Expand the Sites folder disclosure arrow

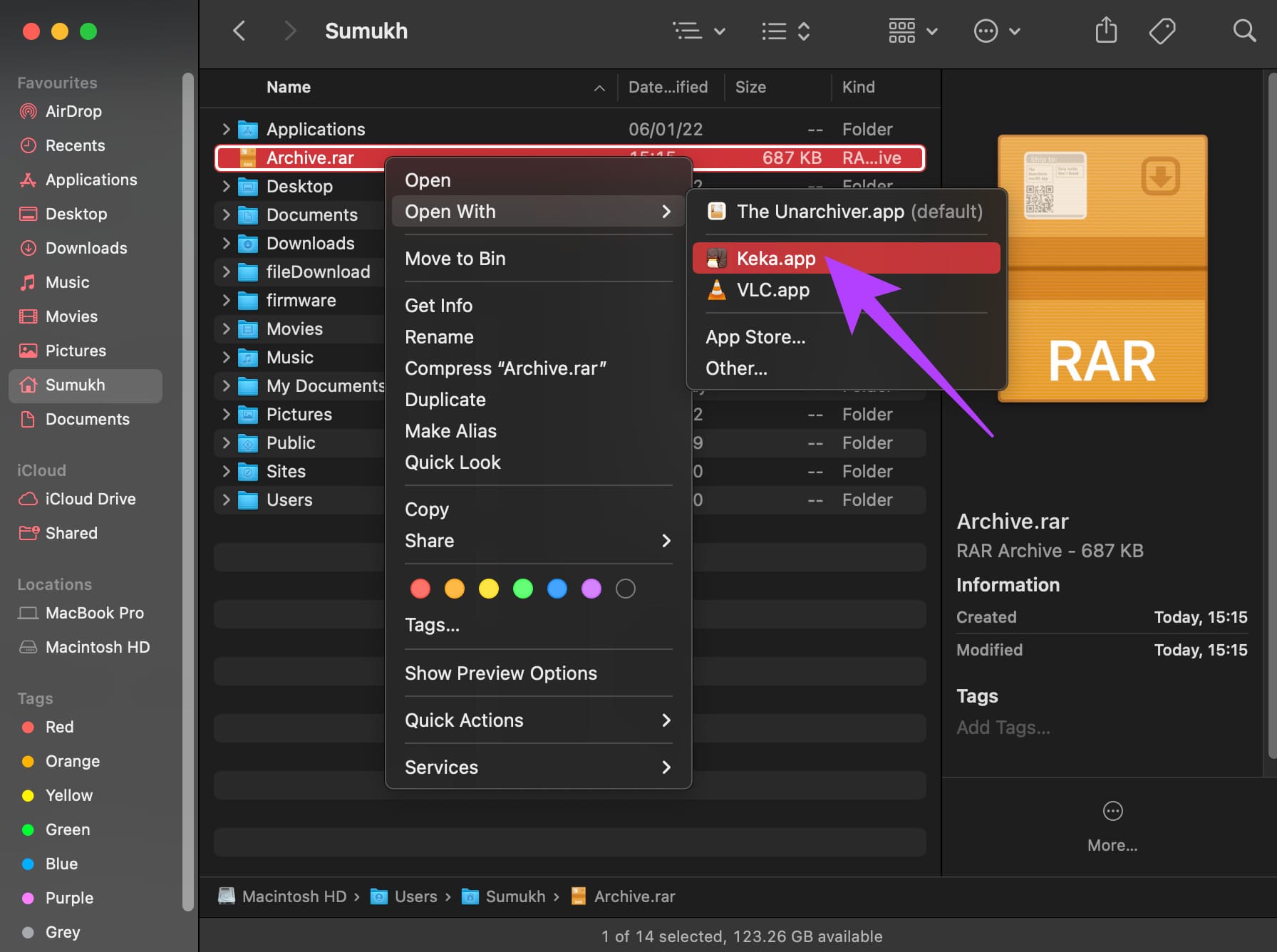[226, 471]
